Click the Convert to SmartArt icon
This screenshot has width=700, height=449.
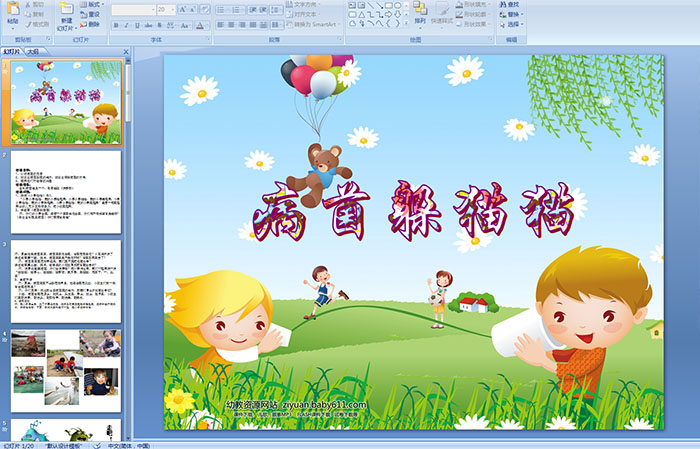click(289, 24)
